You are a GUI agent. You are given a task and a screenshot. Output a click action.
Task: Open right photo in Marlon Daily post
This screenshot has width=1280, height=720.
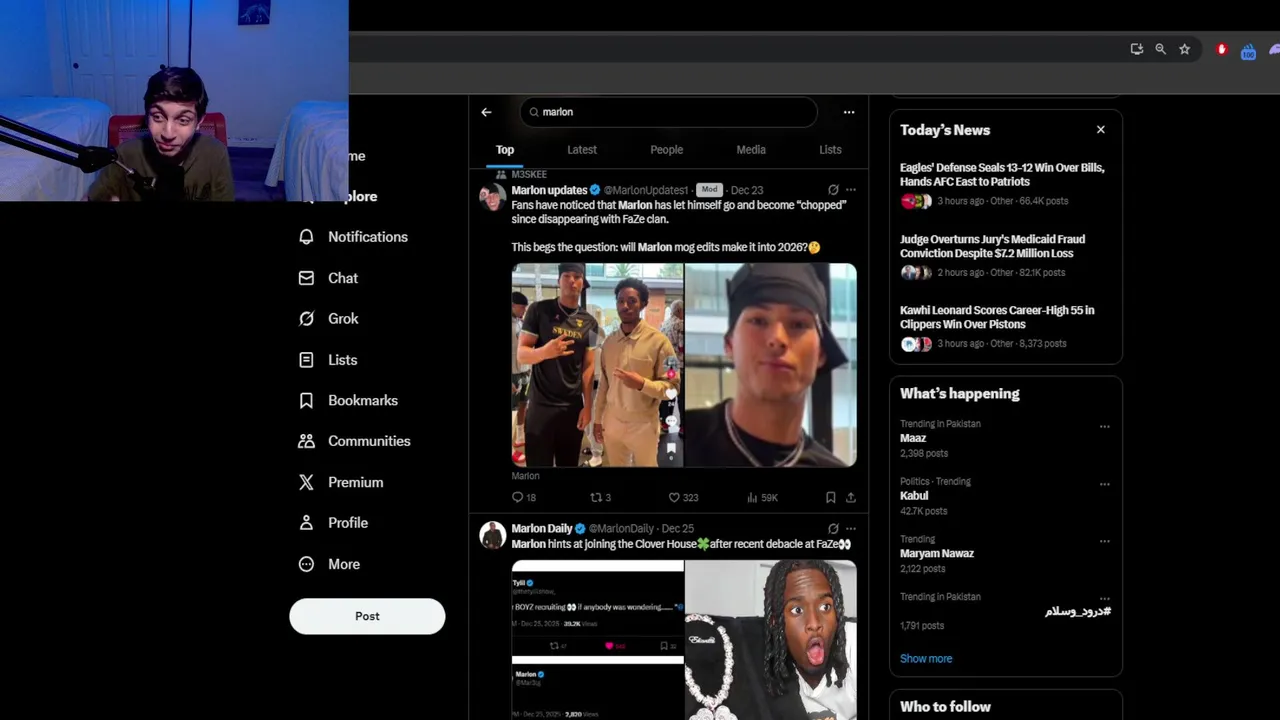click(x=771, y=640)
